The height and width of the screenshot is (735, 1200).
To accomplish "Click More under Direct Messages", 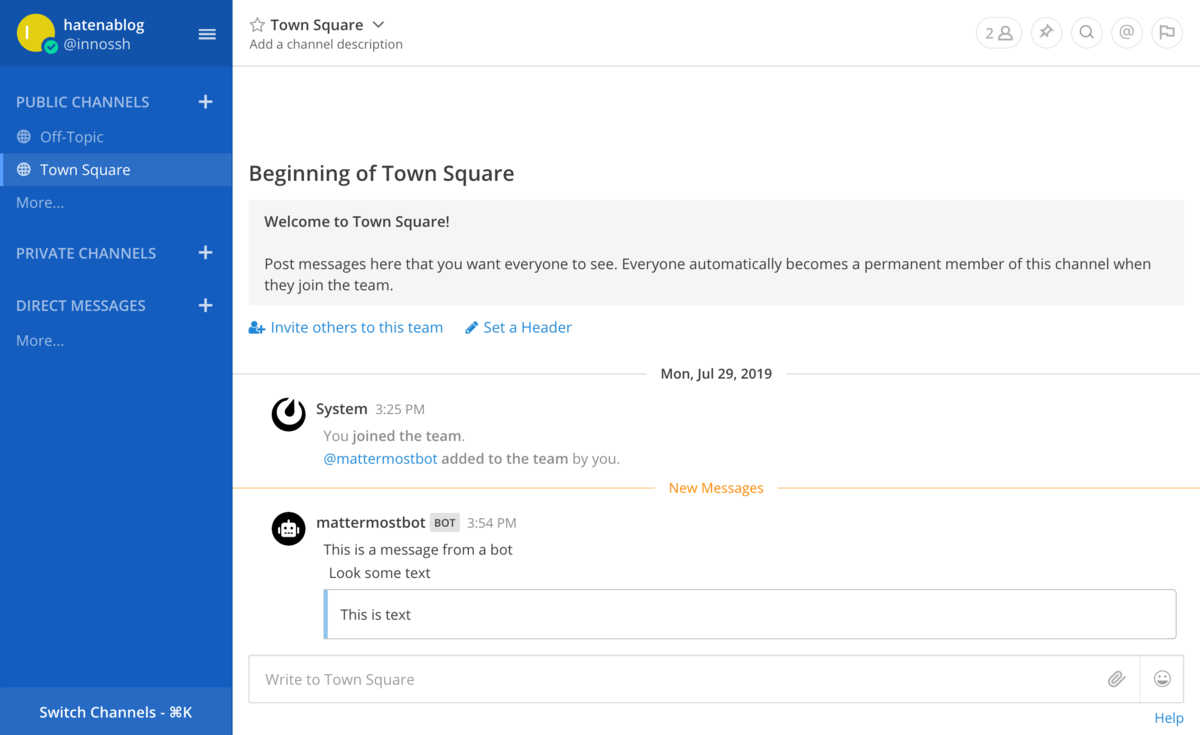I will pos(40,340).
